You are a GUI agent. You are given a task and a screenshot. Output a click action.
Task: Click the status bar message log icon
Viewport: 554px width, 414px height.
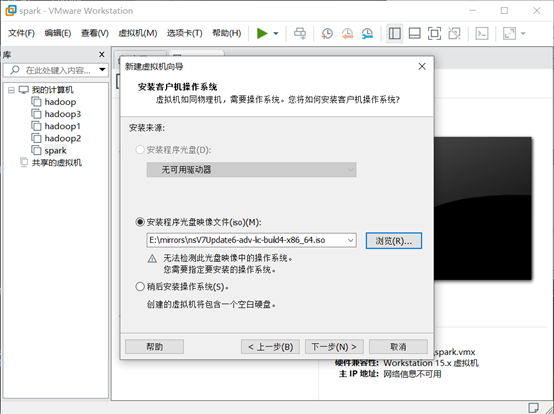(x=534, y=407)
